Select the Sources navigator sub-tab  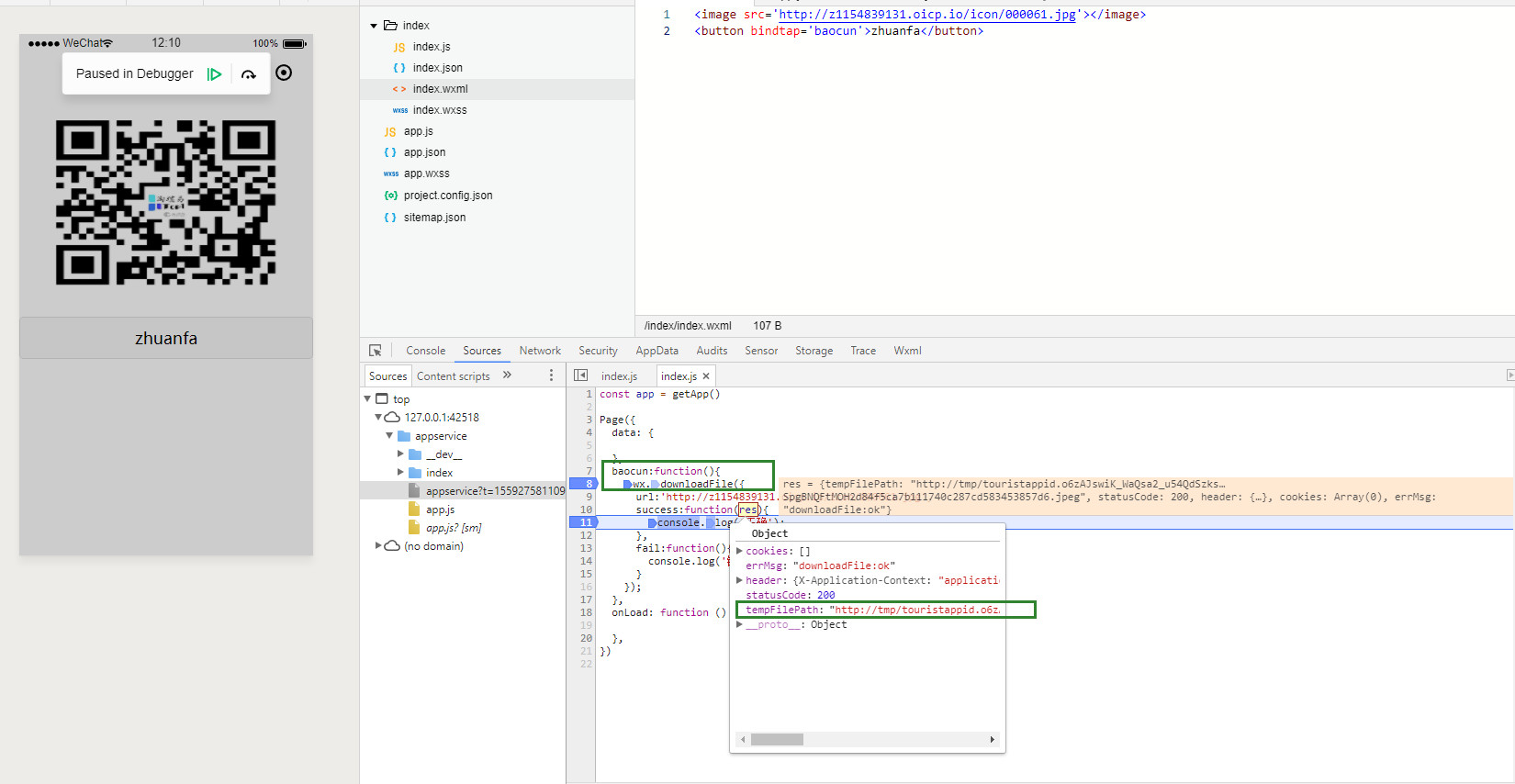(x=387, y=376)
